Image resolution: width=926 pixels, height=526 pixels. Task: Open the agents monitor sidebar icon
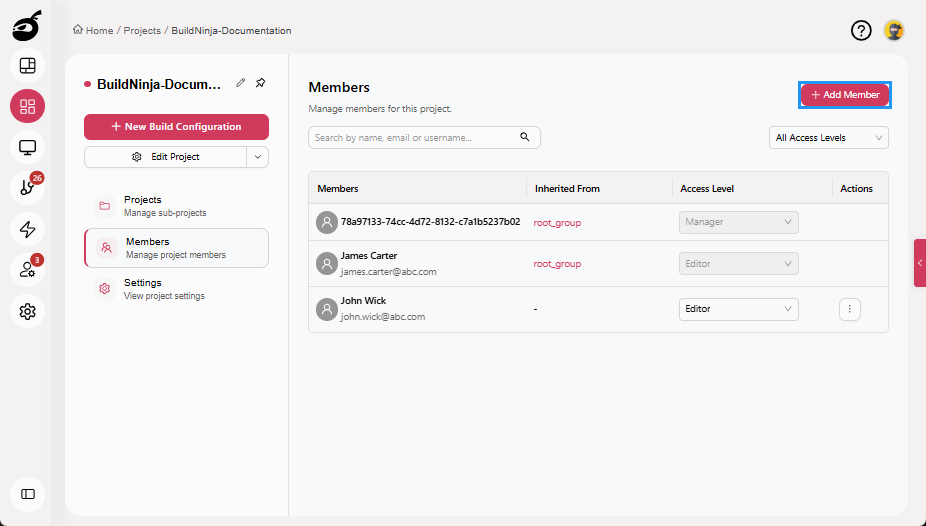[28, 147]
